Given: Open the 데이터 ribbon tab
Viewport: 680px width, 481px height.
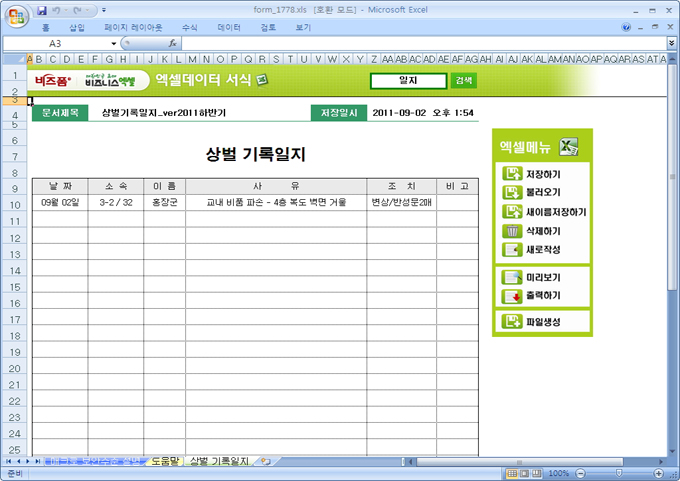Looking at the screenshot, I should pos(229,28).
